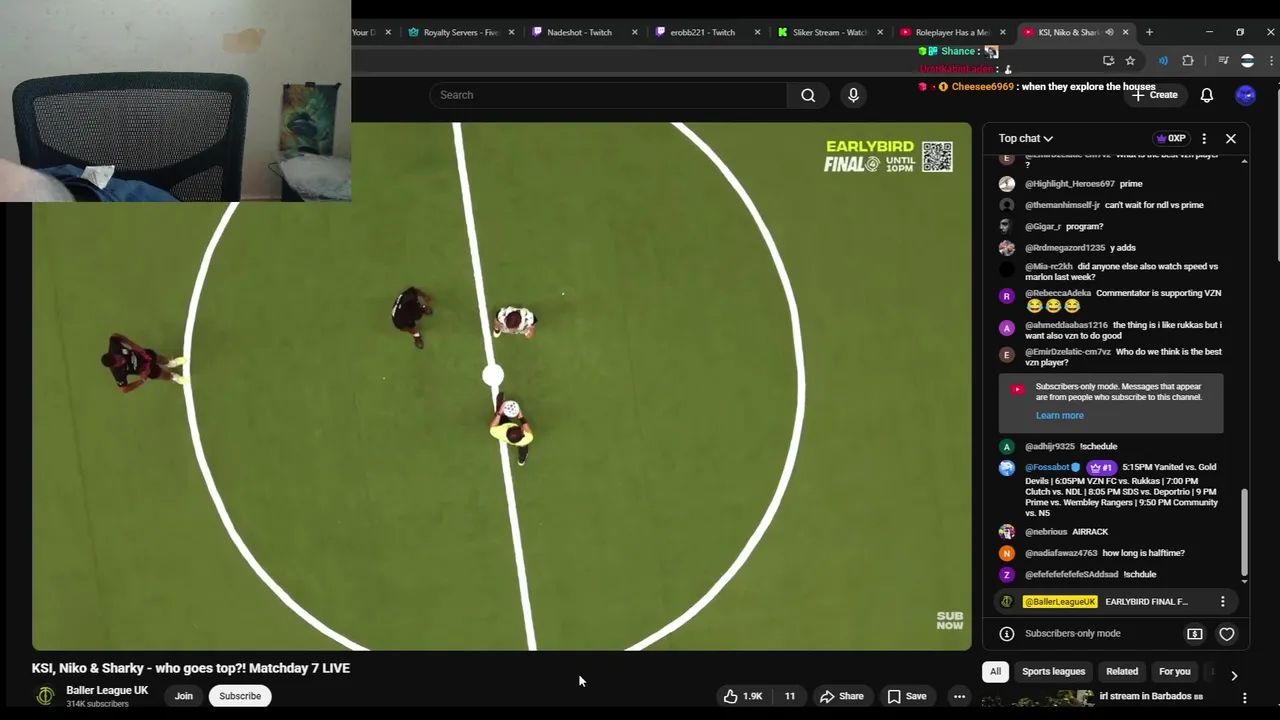
Task: Bookmark this page with star icon
Action: (1130, 61)
